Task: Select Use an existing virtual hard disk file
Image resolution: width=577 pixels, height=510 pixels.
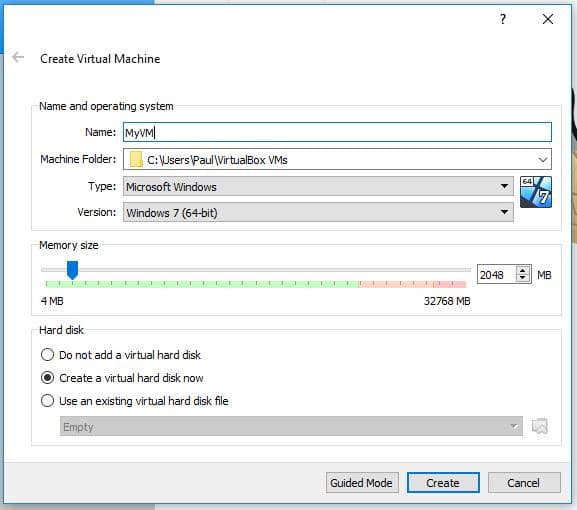Action: tap(135, 401)
